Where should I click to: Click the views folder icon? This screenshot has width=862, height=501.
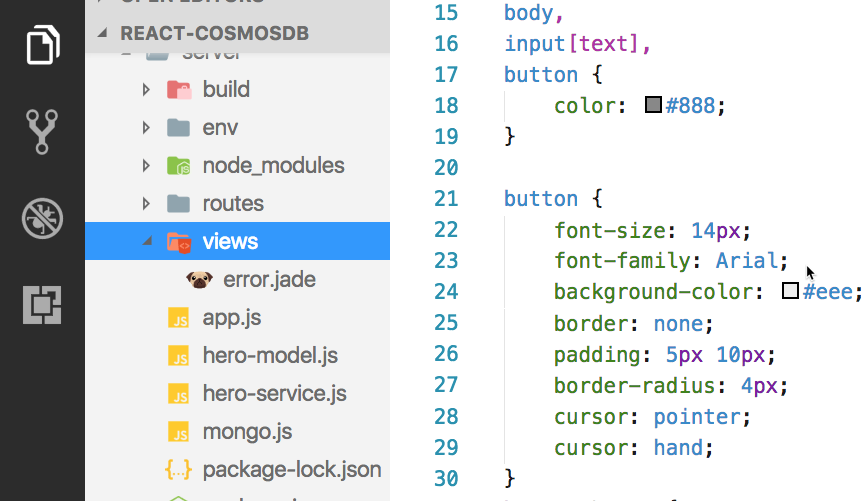tap(179, 242)
